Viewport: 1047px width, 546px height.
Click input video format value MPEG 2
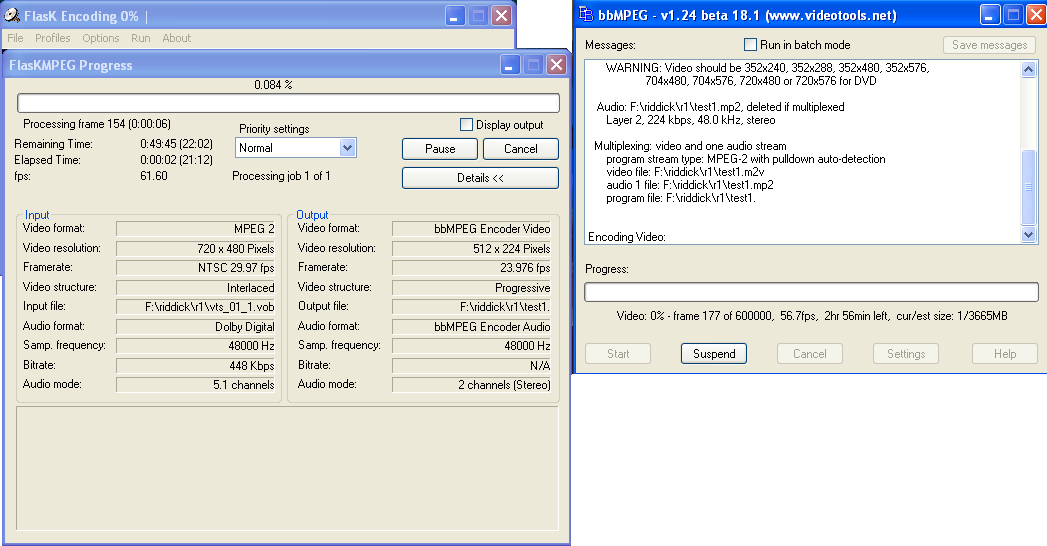(196, 229)
